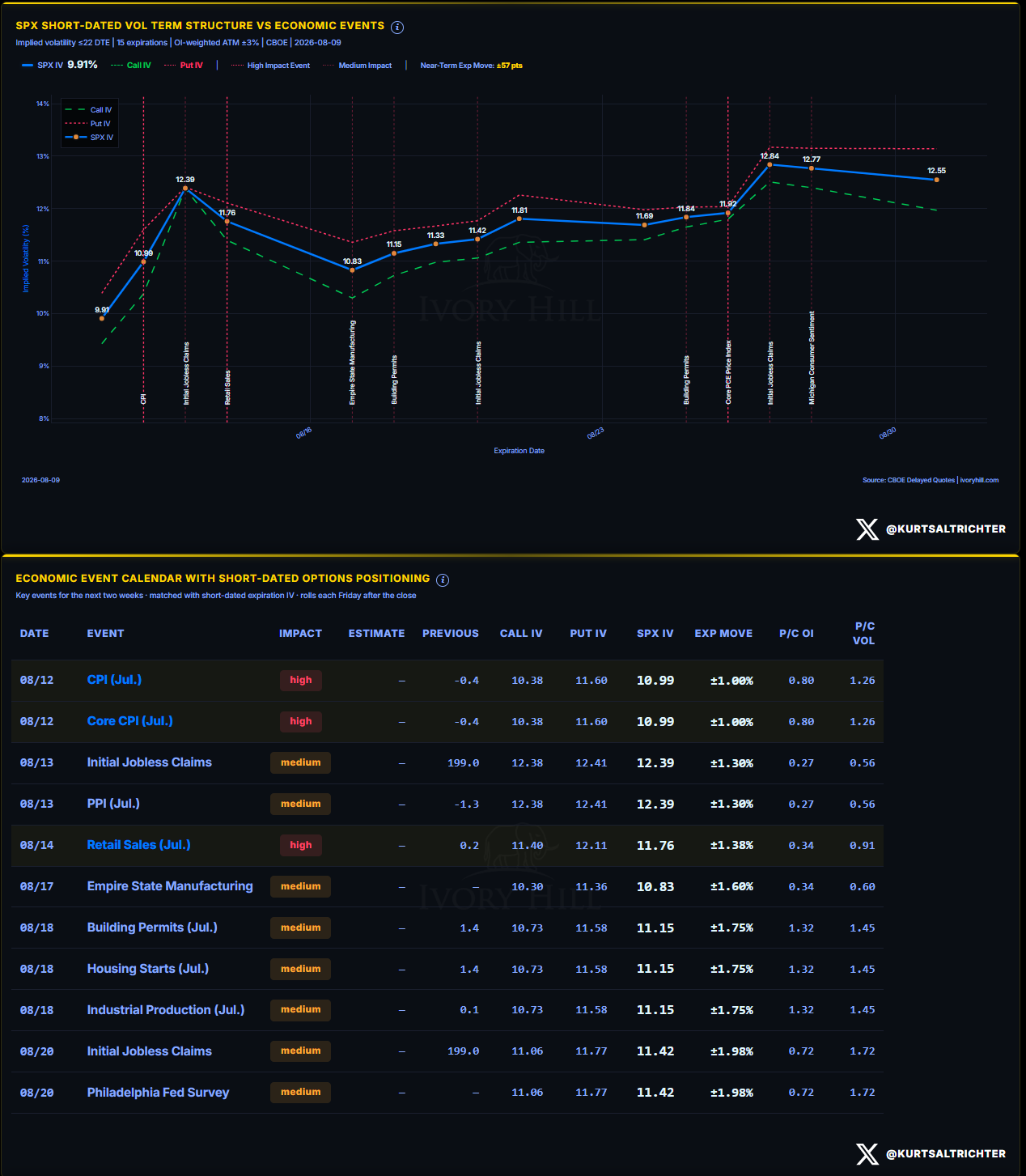Click the 11.81 data point on the chart
The height and width of the screenshot is (1176, 1026).
click(x=519, y=219)
